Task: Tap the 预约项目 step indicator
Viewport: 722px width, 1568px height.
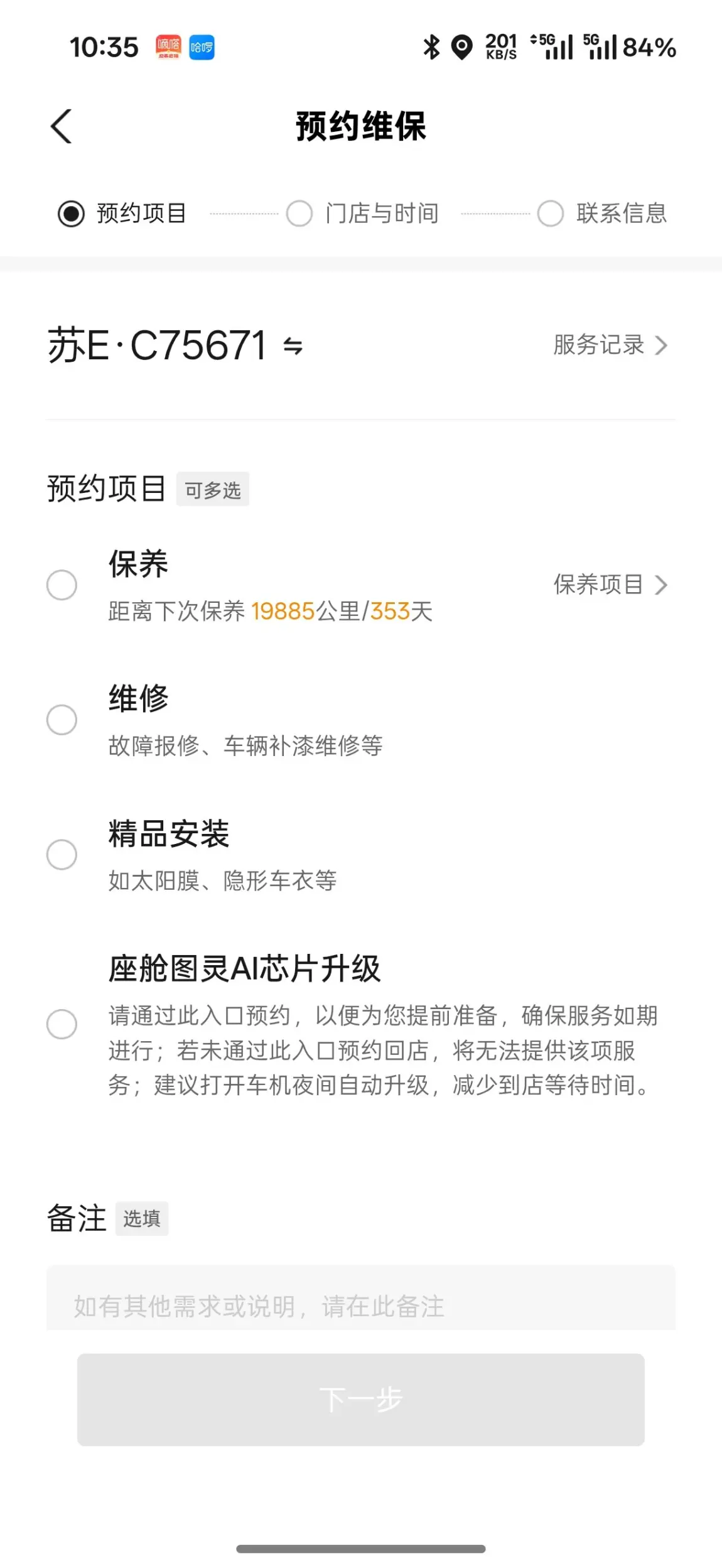Action: (x=122, y=214)
